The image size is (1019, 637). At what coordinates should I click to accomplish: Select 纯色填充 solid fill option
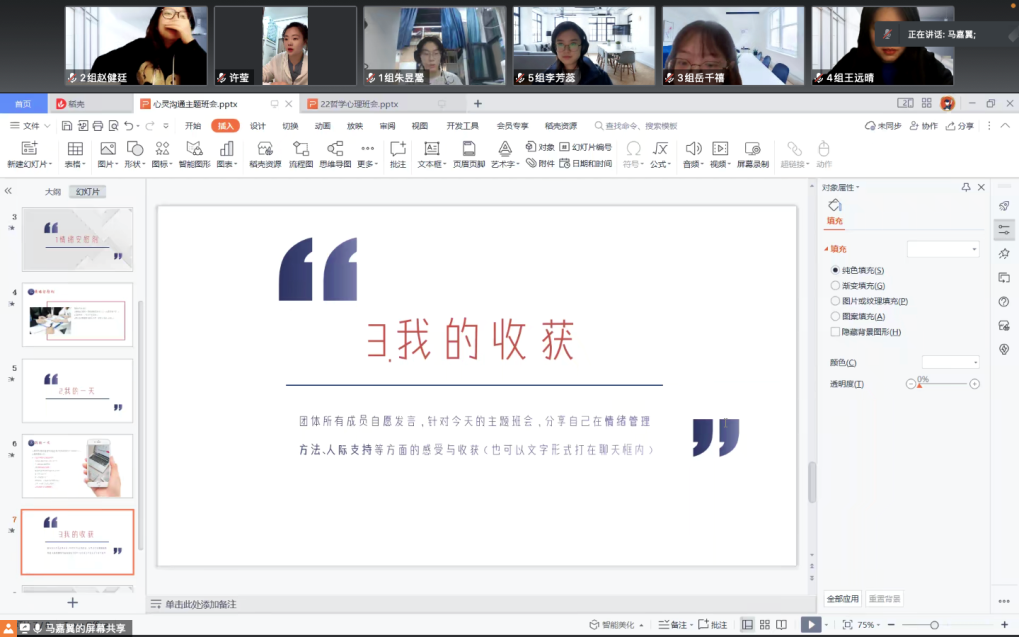[x=836, y=270]
